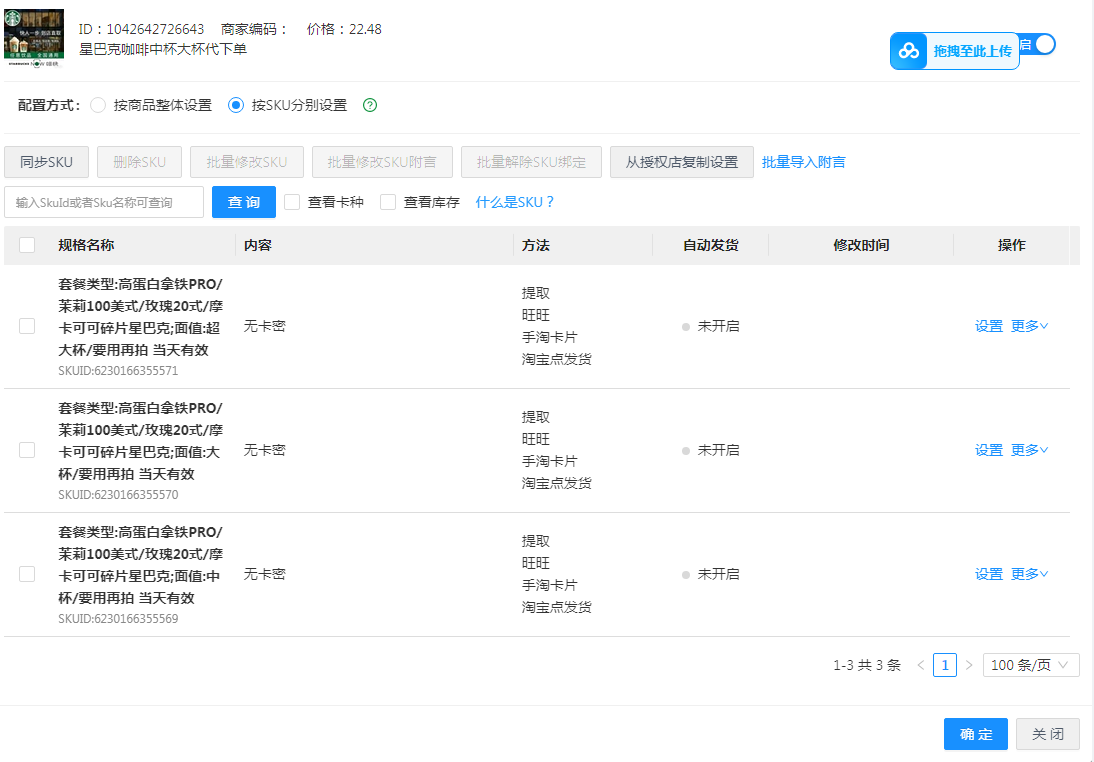
Task: Tick the select-all checkbox in table header
Action: pyautogui.click(x=27, y=245)
